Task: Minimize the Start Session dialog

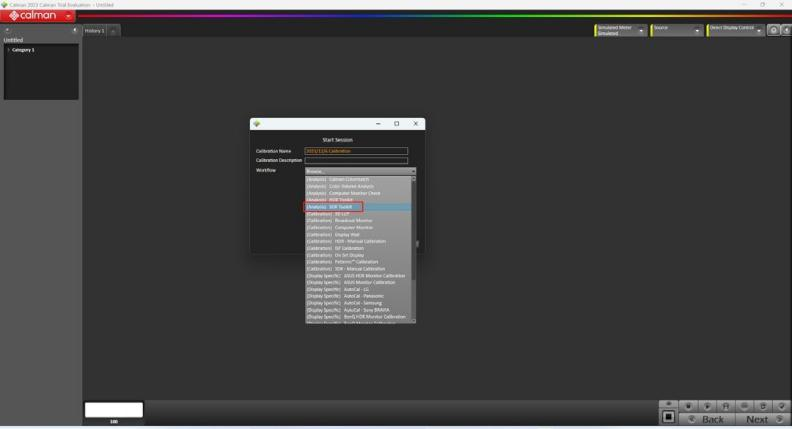Action: coord(378,124)
